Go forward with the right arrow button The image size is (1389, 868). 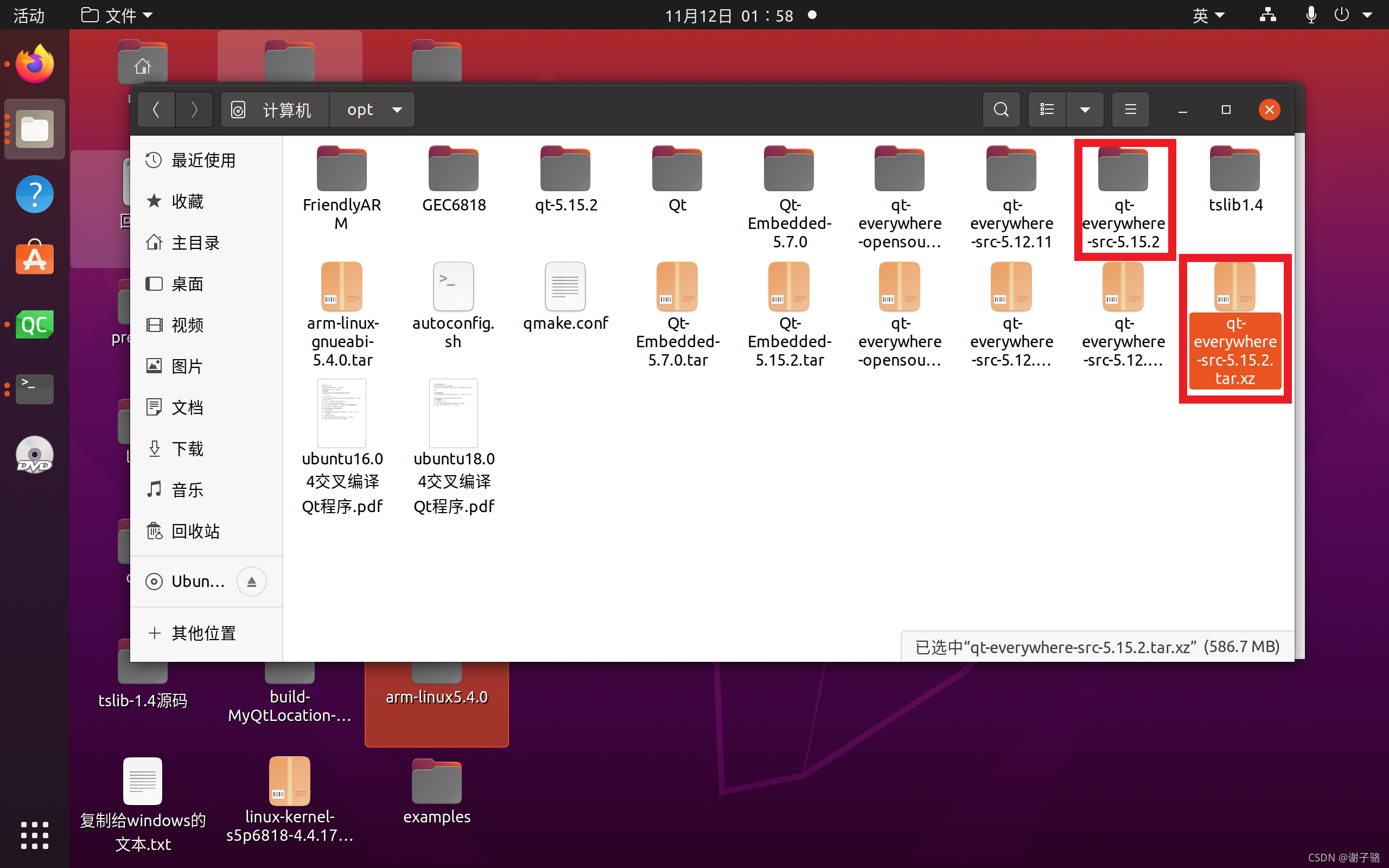click(194, 109)
